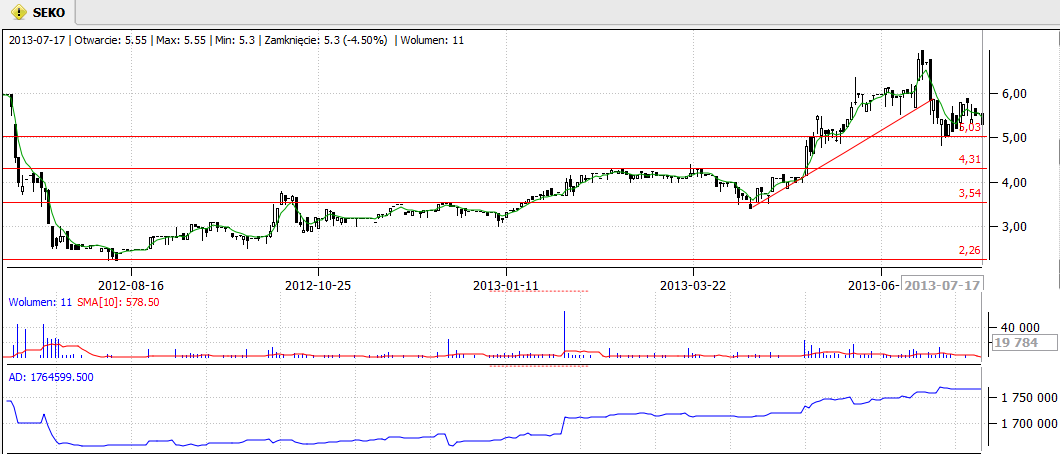Click the 2012-08-16 date axis label

tap(131, 284)
